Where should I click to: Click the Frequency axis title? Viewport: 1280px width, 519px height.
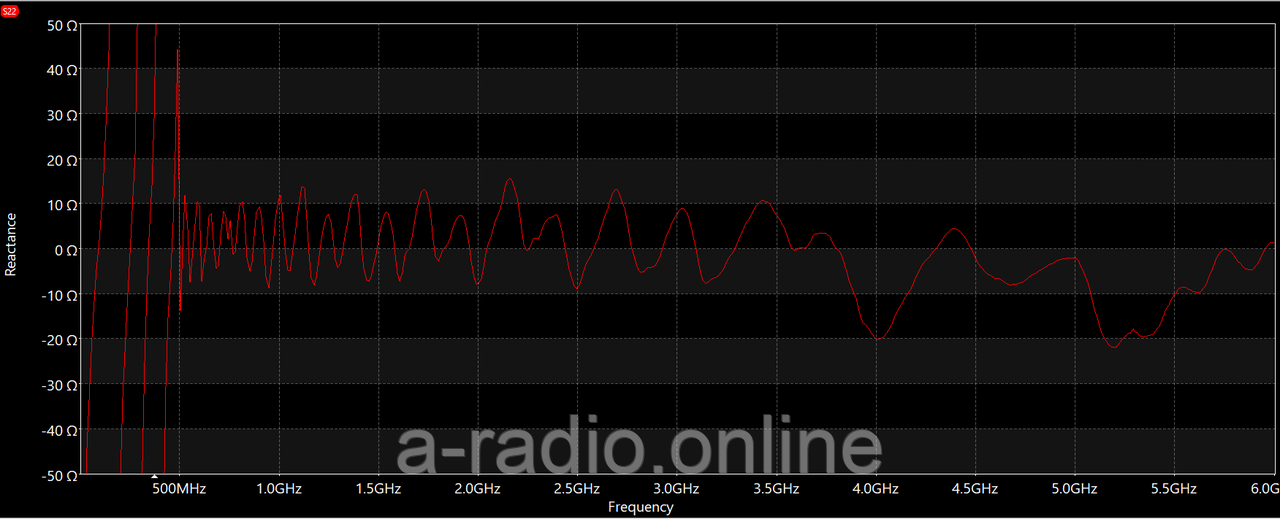pos(641,507)
